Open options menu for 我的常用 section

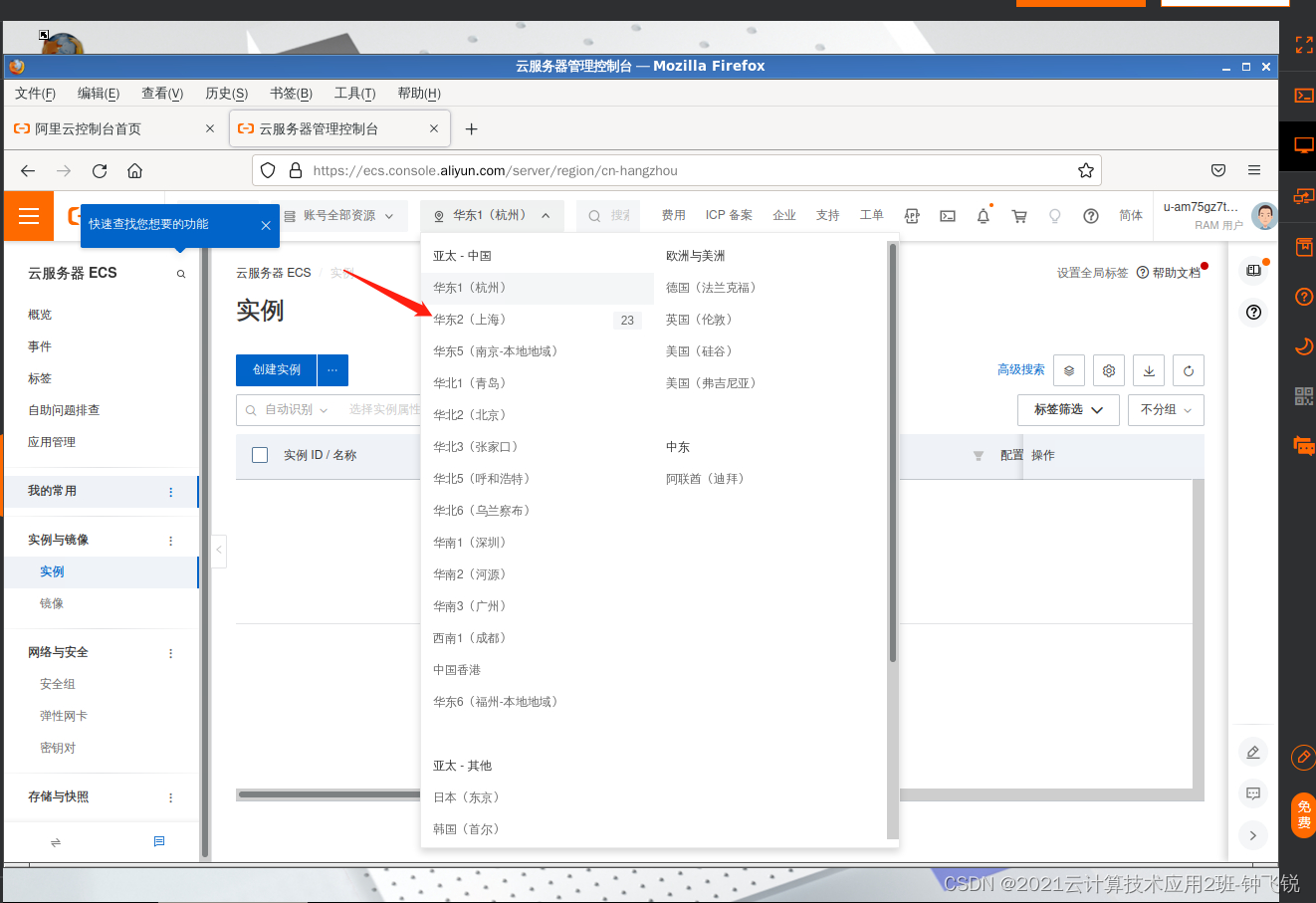click(170, 492)
